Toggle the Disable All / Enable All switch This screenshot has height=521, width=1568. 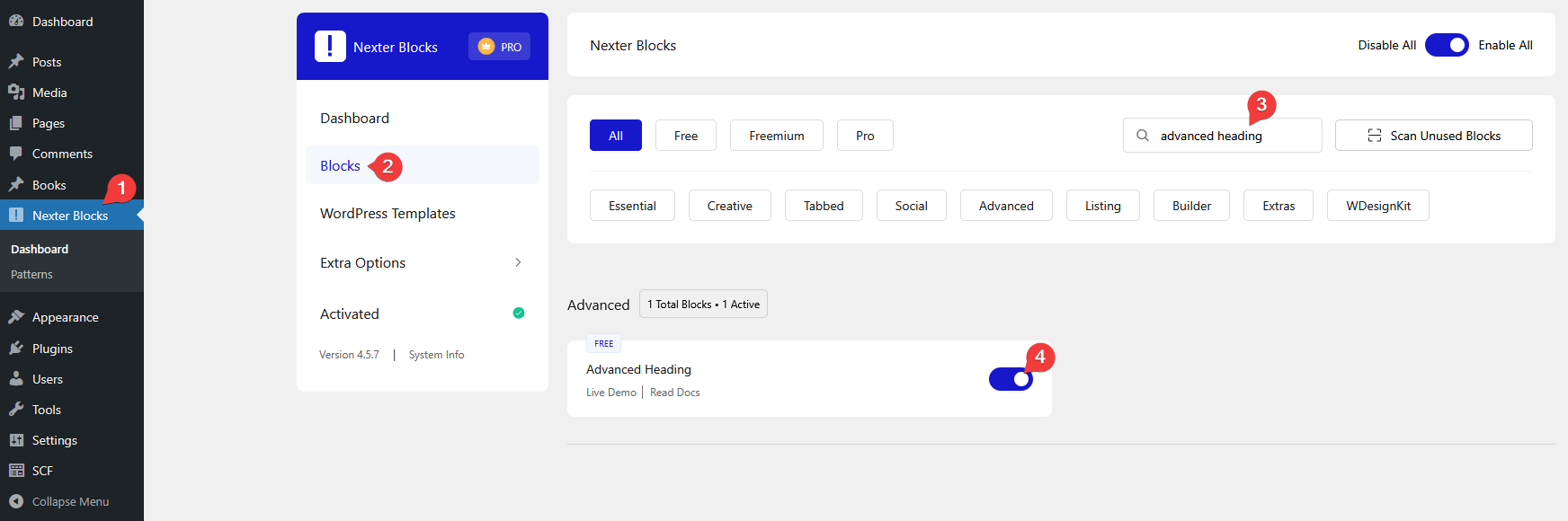[1447, 45]
